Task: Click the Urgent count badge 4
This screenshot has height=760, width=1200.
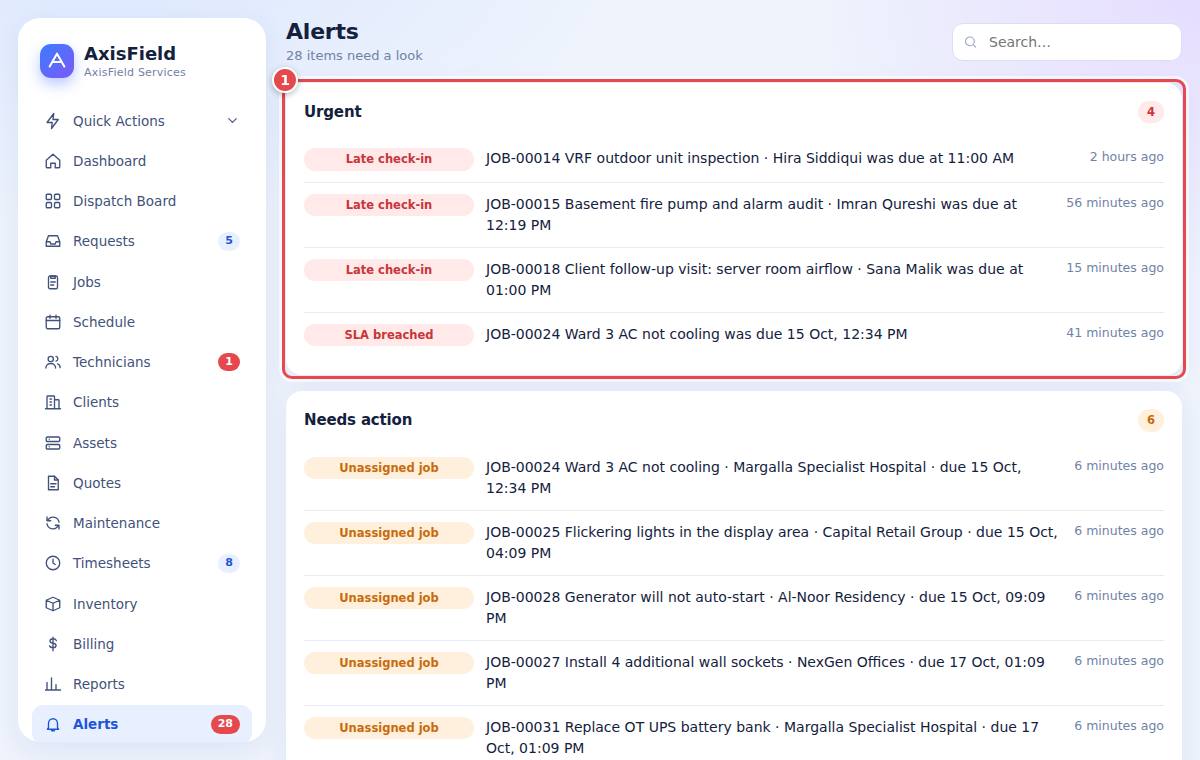Action: click(x=1151, y=112)
